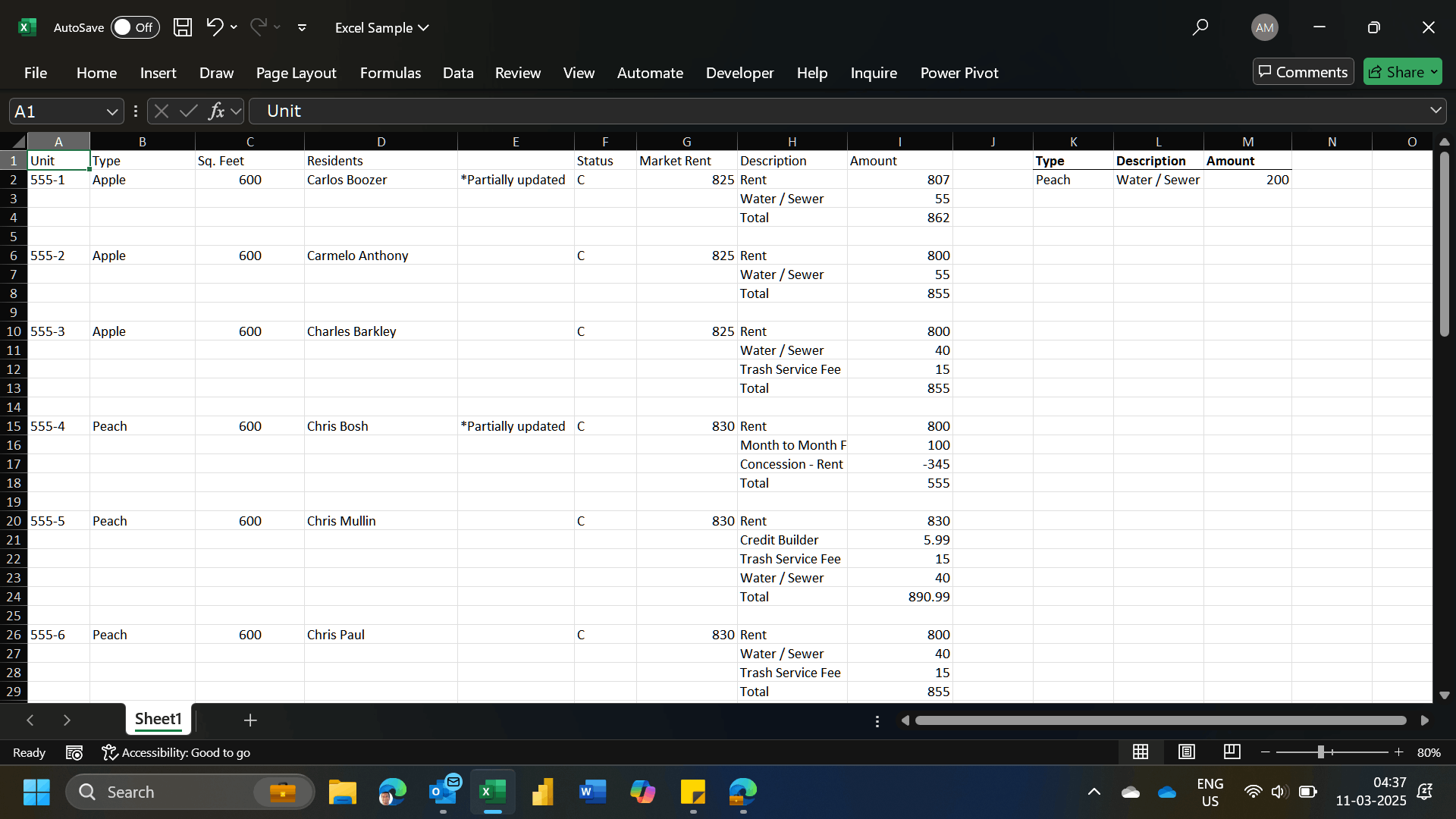This screenshot has width=1456, height=819.
Task: Open Search using the magnifier icon
Action: (1200, 27)
